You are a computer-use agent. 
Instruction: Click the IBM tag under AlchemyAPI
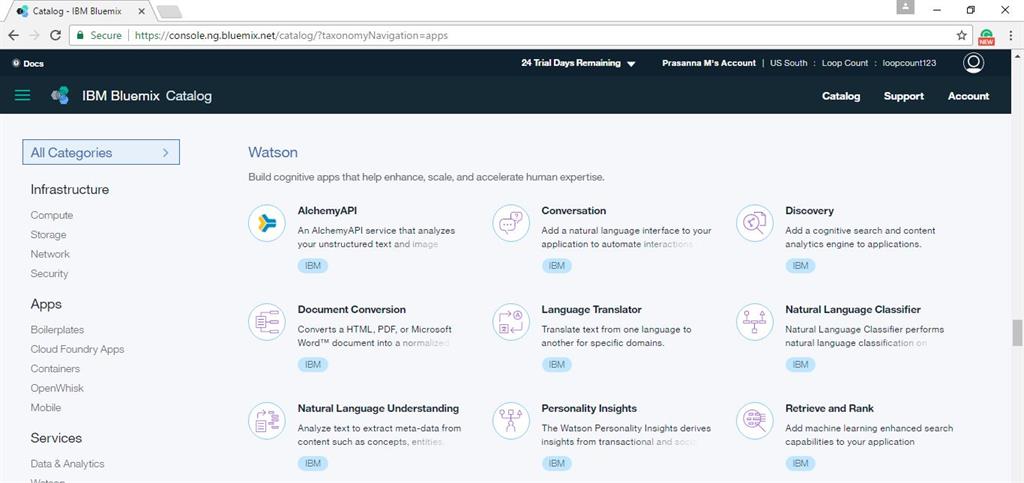(x=313, y=266)
